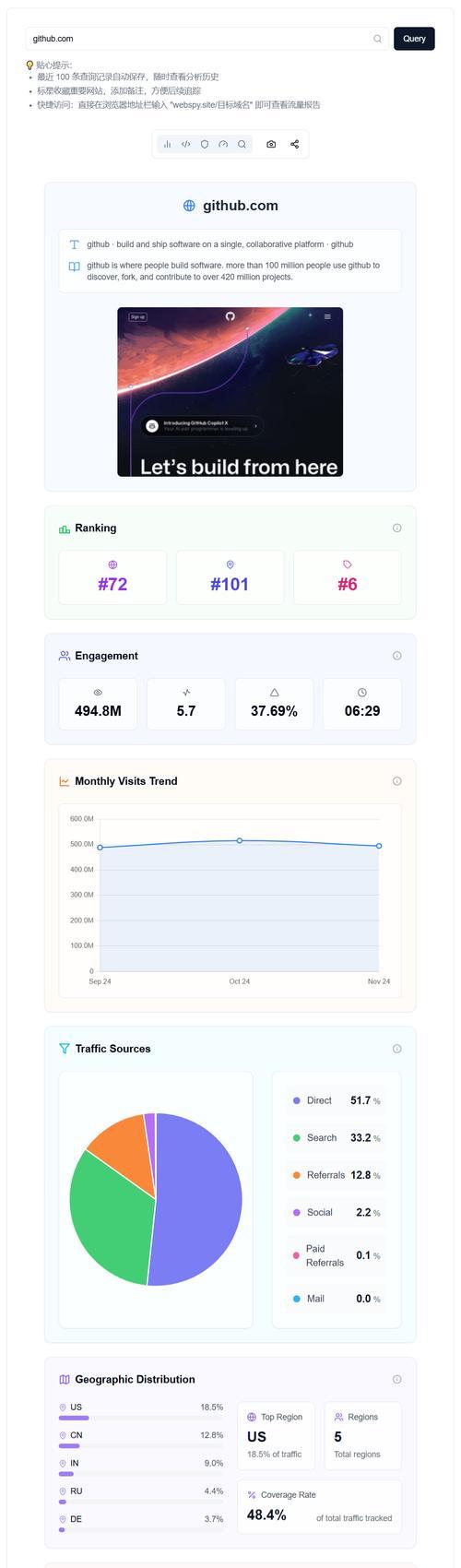Click the category rank #6 card
This screenshot has width=461, height=1568.
348,577
